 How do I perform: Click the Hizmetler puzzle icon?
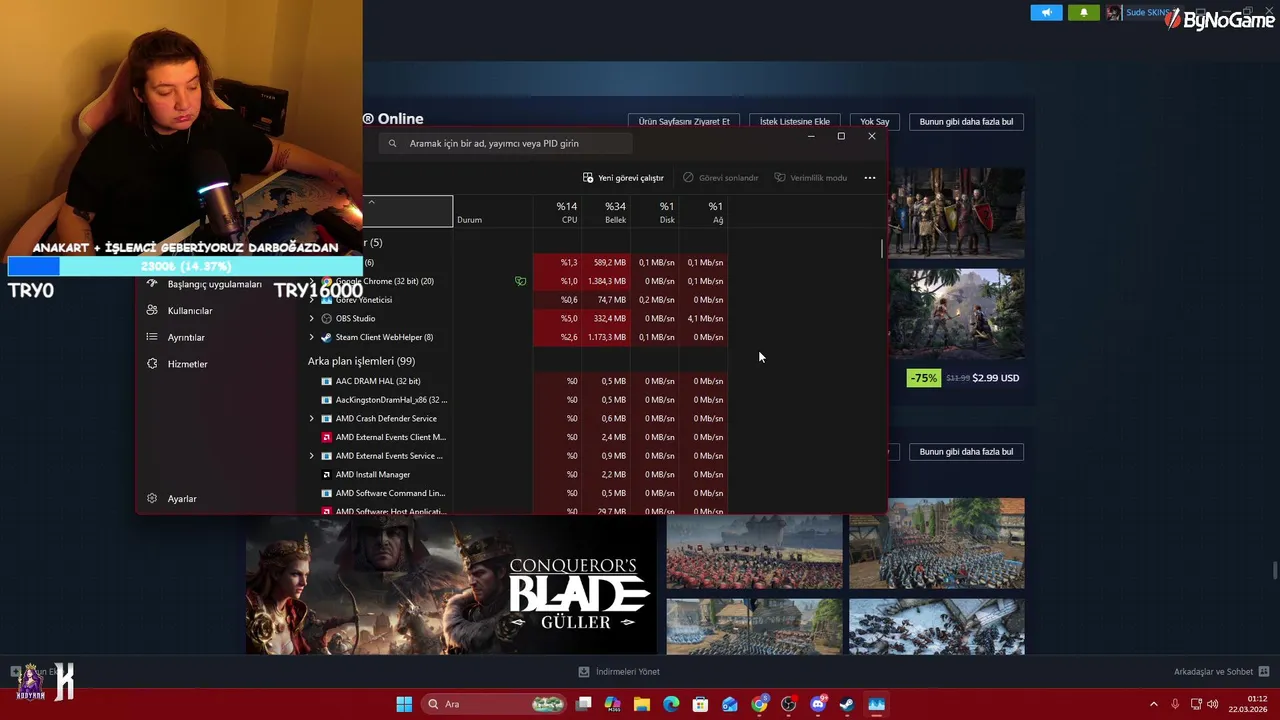(152, 364)
